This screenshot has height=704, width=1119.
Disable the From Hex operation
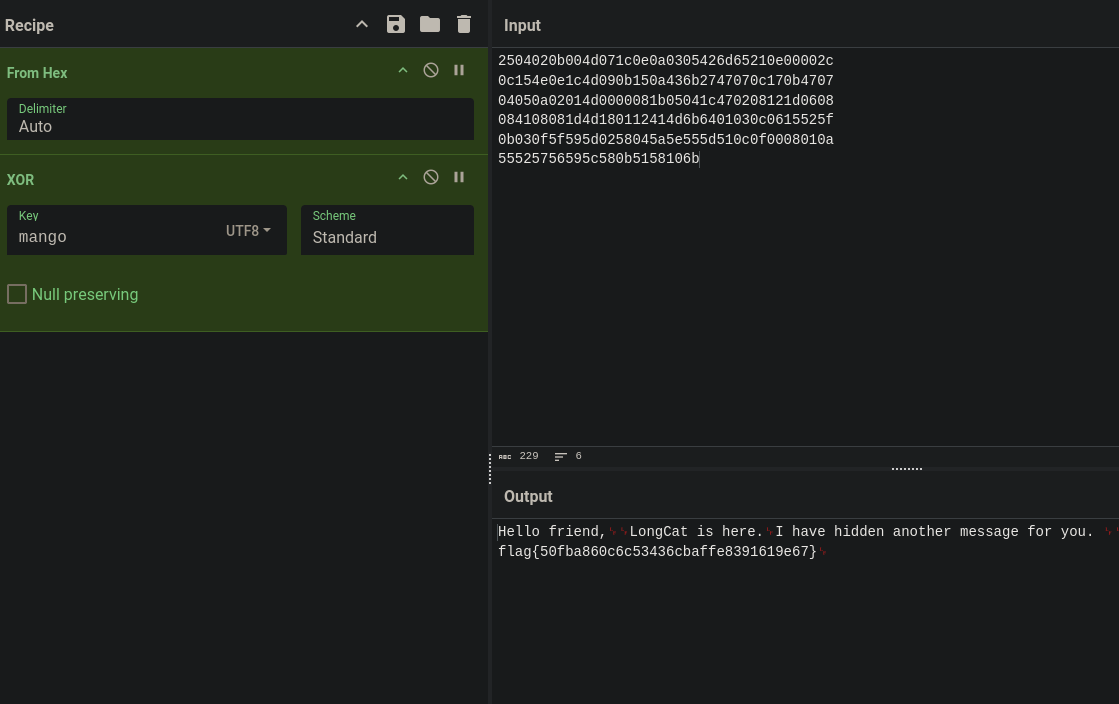tap(430, 70)
